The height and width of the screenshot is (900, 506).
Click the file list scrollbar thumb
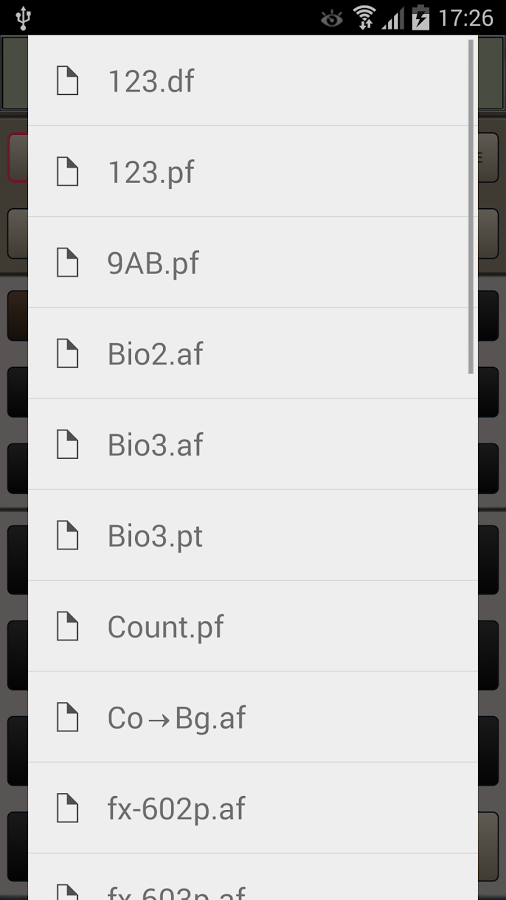(472, 207)
